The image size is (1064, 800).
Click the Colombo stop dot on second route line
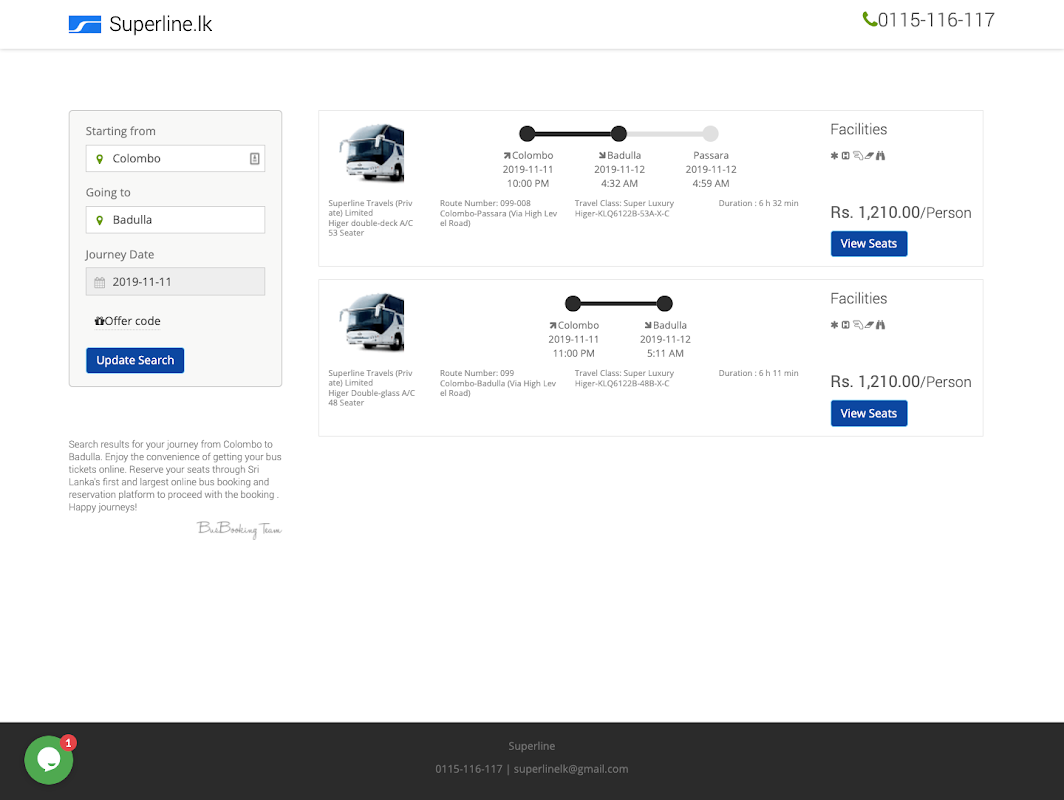point(573,303)
